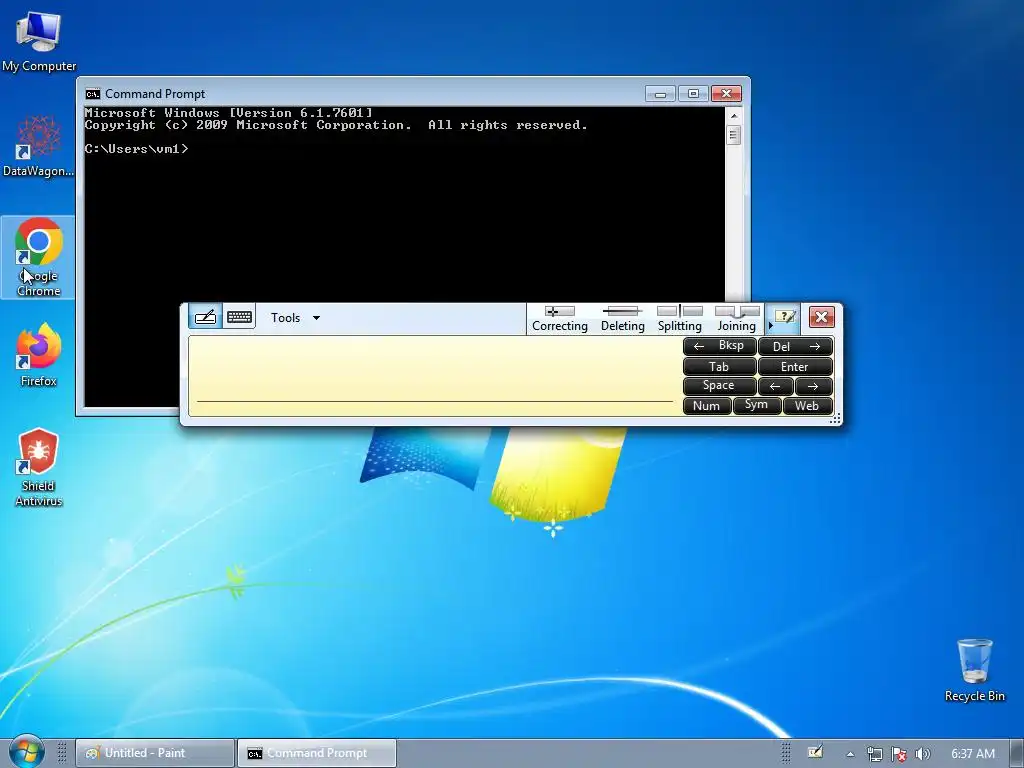Tap the Space key in input panel
This screenshot has height=768, width=1024.
click(x=720, y=386)
